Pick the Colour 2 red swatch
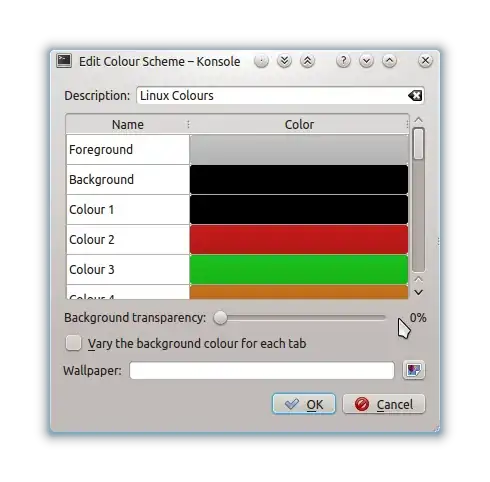The height and width of the screenshot is (482, 490). [x=299, y=240]
